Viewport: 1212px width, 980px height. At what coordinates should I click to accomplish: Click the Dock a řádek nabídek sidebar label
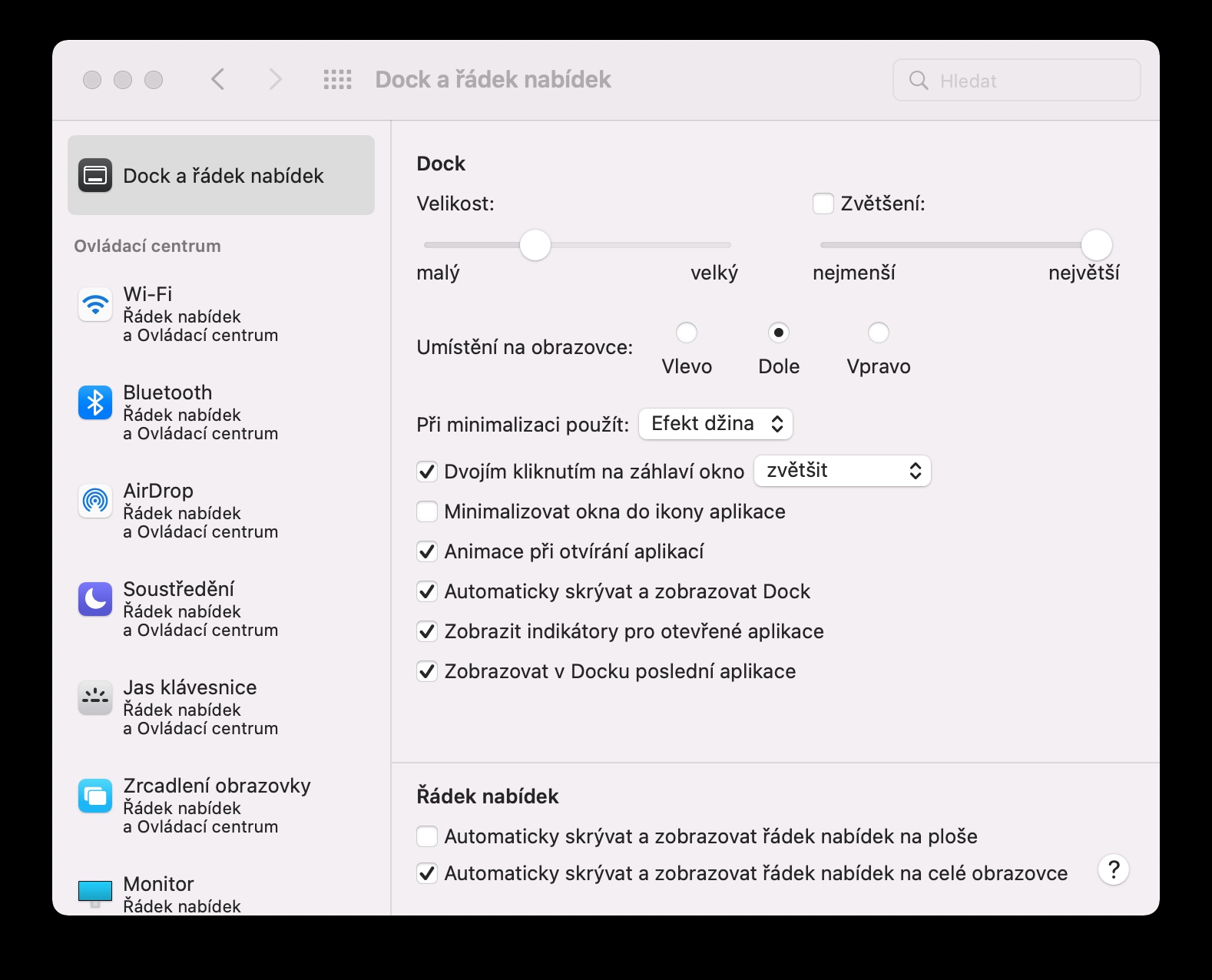coord(224,176)
